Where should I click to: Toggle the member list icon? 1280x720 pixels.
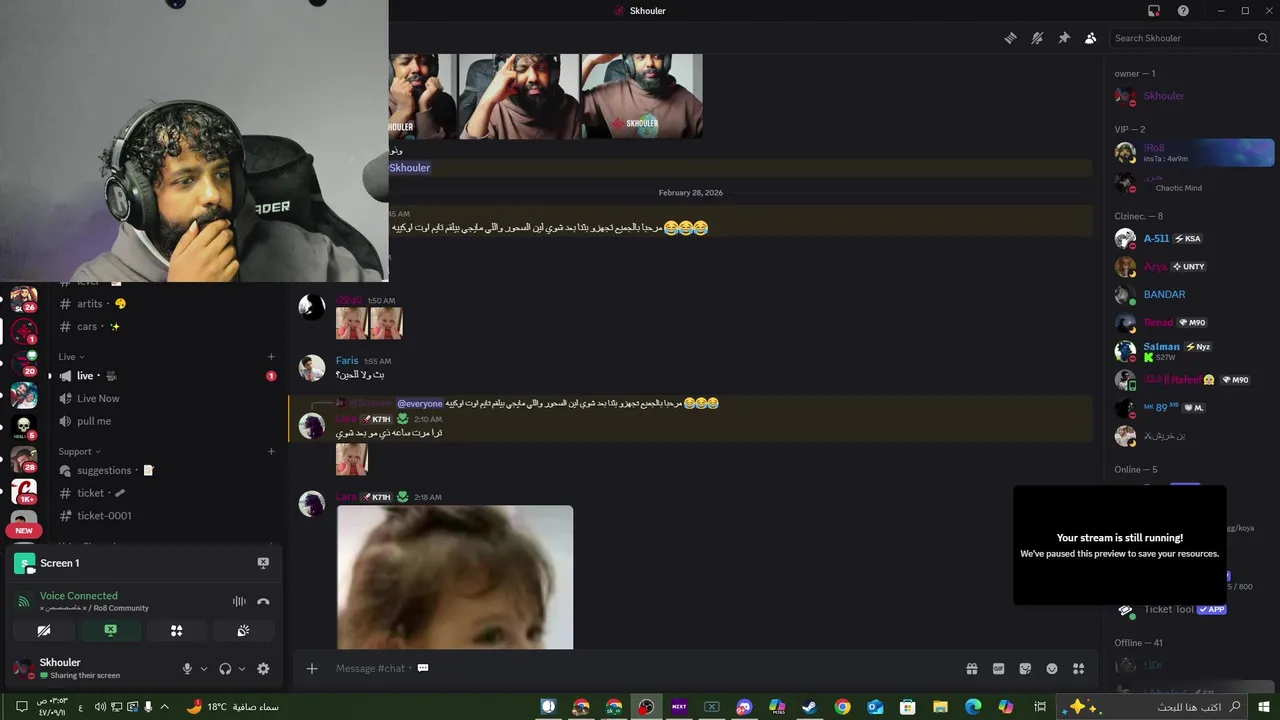point(1090,38)
